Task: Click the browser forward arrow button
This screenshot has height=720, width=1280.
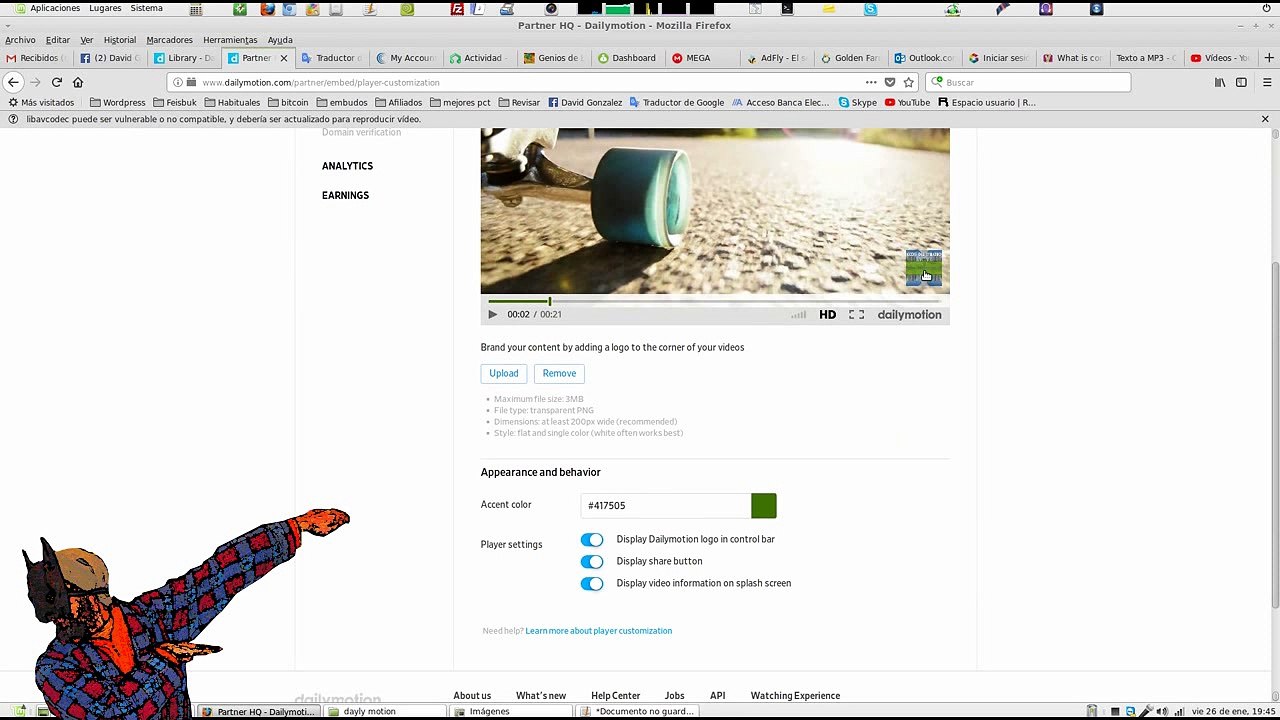Action: click(35, 82)
